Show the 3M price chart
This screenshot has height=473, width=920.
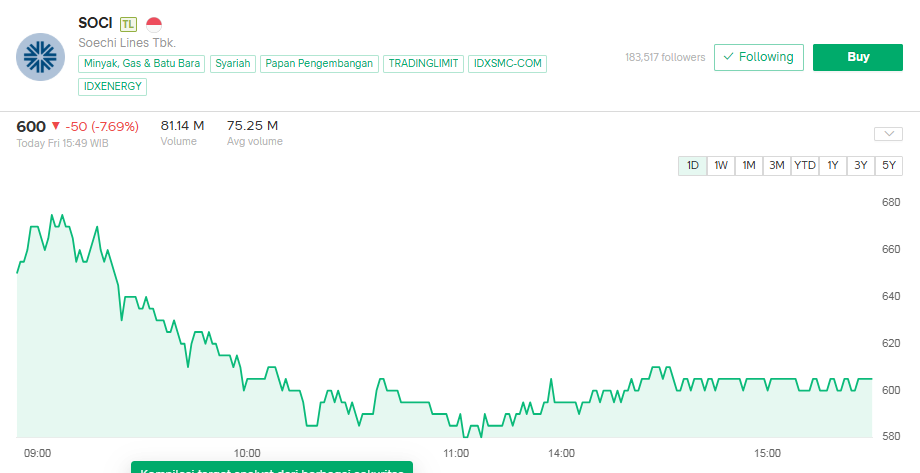(x=776, y=166)
